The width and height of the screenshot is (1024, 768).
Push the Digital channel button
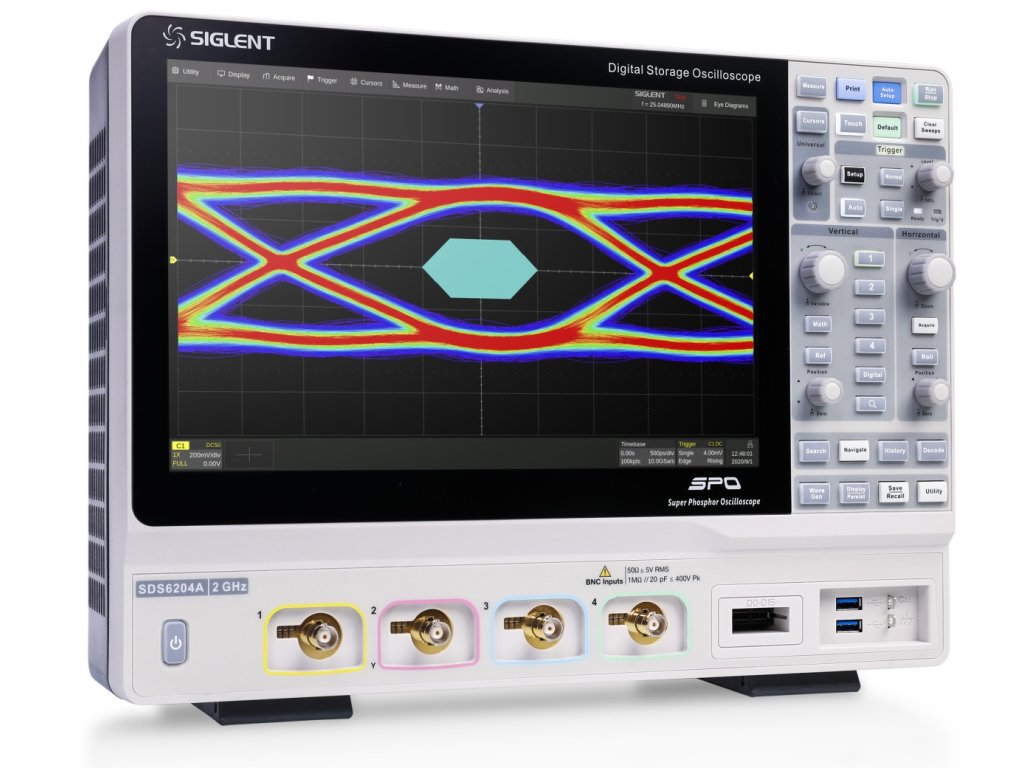coord(871,375)
